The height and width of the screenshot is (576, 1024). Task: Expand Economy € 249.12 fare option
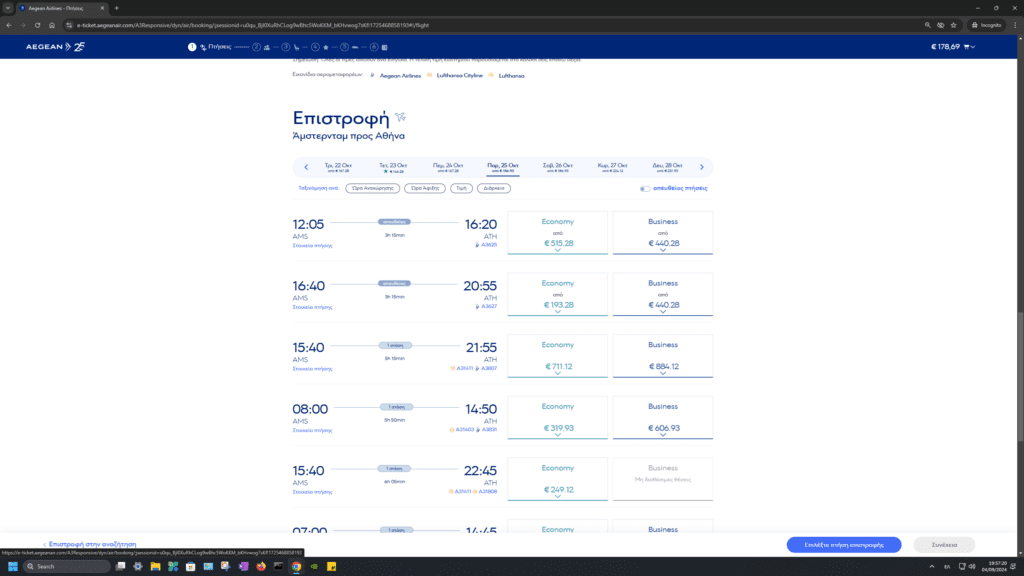558,479
